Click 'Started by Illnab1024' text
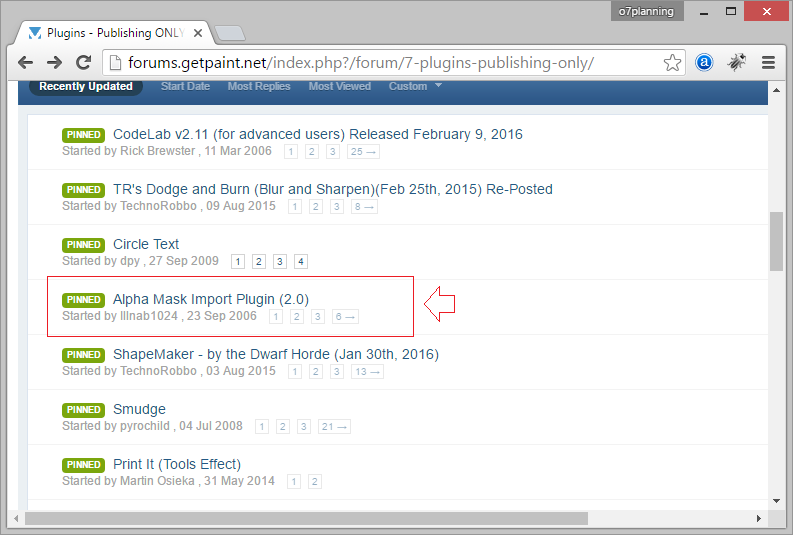793x535 pixels. 120,316
